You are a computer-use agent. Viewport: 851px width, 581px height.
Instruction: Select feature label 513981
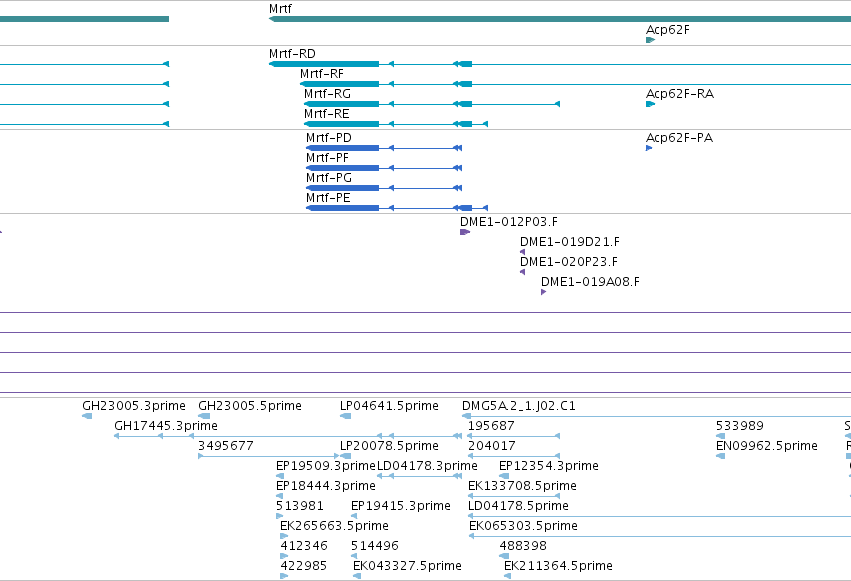click(x=300, y=506)
